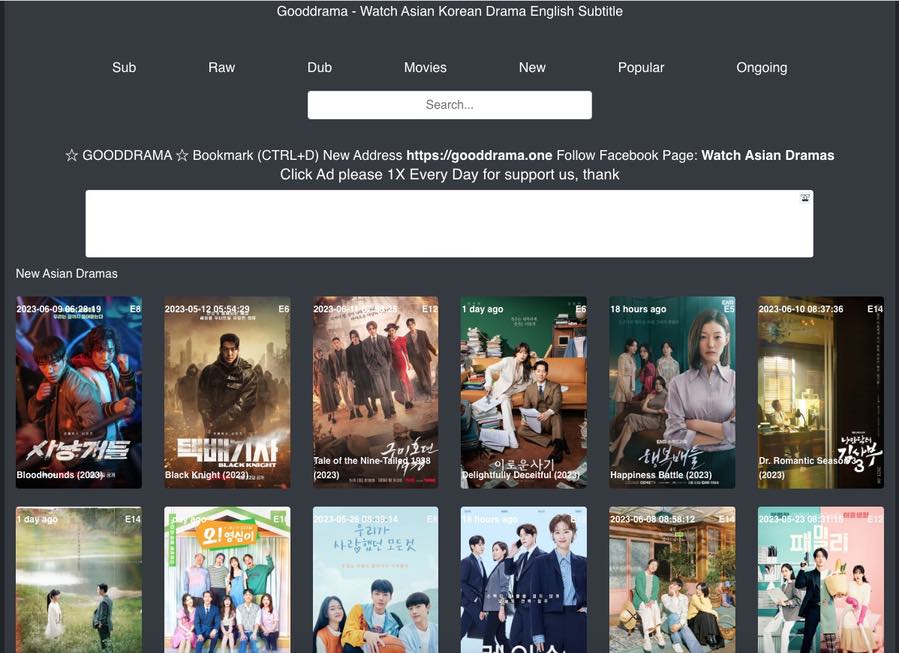Open the Oh! Youngsim poster in second row
Screen dimensions: 899x653
[x=226, y=580]
